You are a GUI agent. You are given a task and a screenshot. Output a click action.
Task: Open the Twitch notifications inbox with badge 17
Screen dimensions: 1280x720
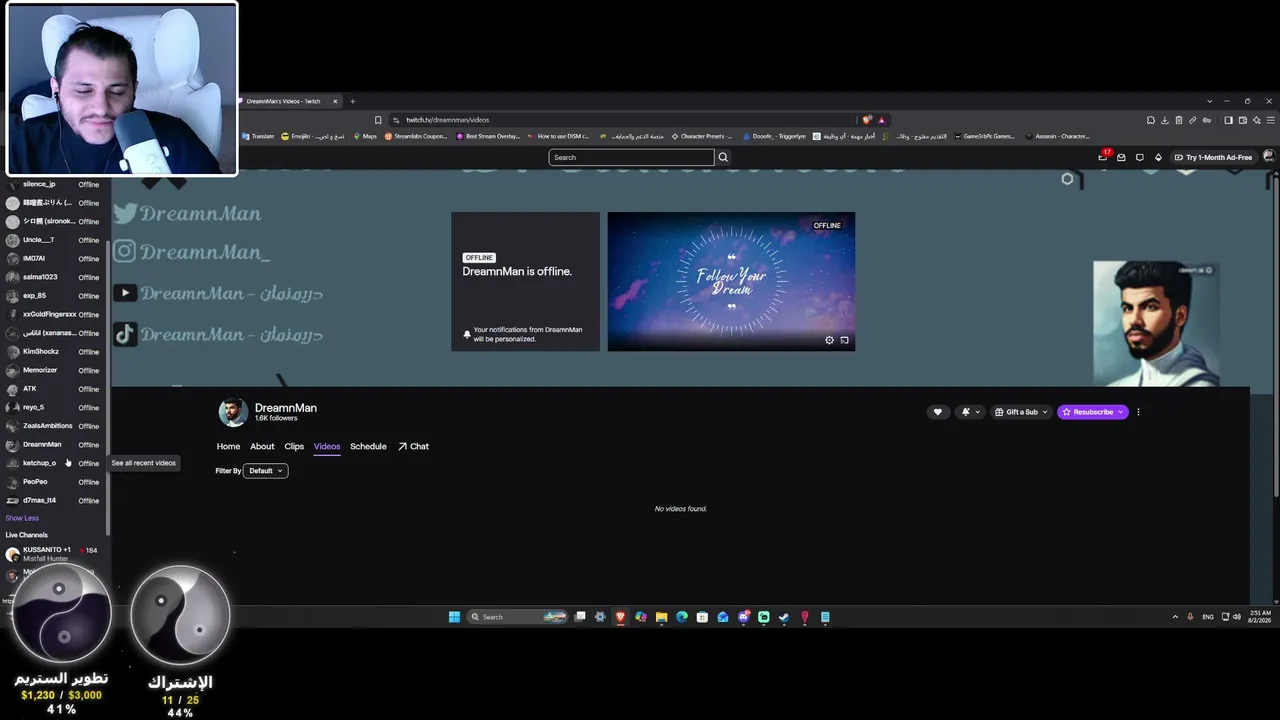pos(1103,157)
